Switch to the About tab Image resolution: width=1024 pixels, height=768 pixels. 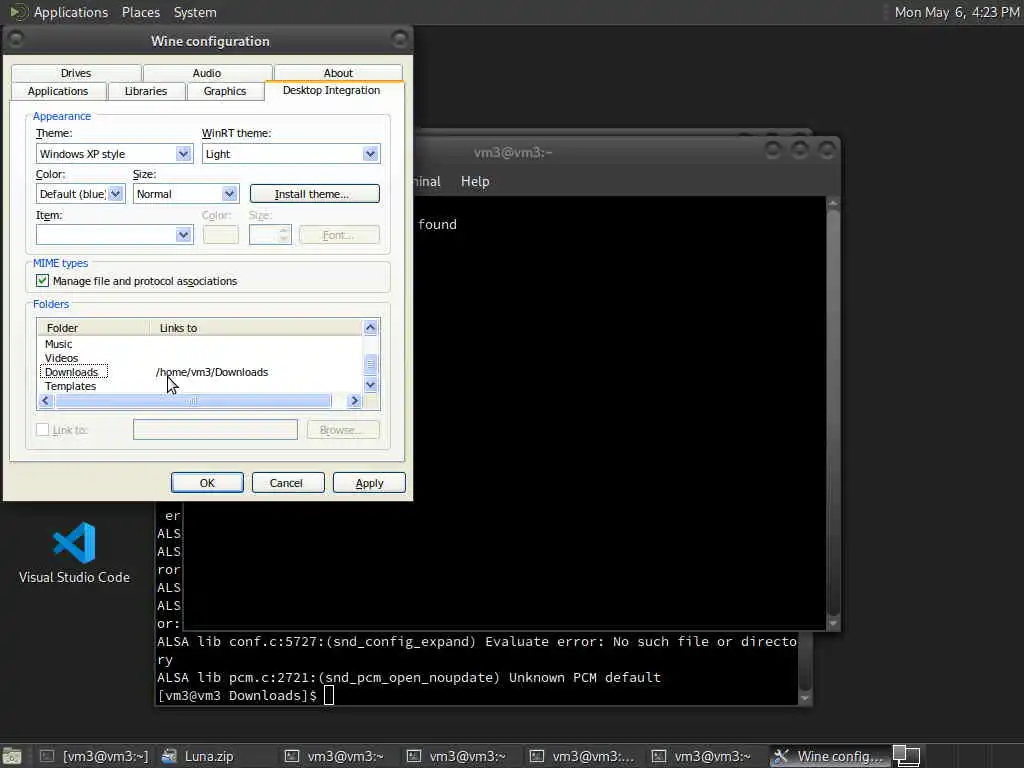(338, 73)
